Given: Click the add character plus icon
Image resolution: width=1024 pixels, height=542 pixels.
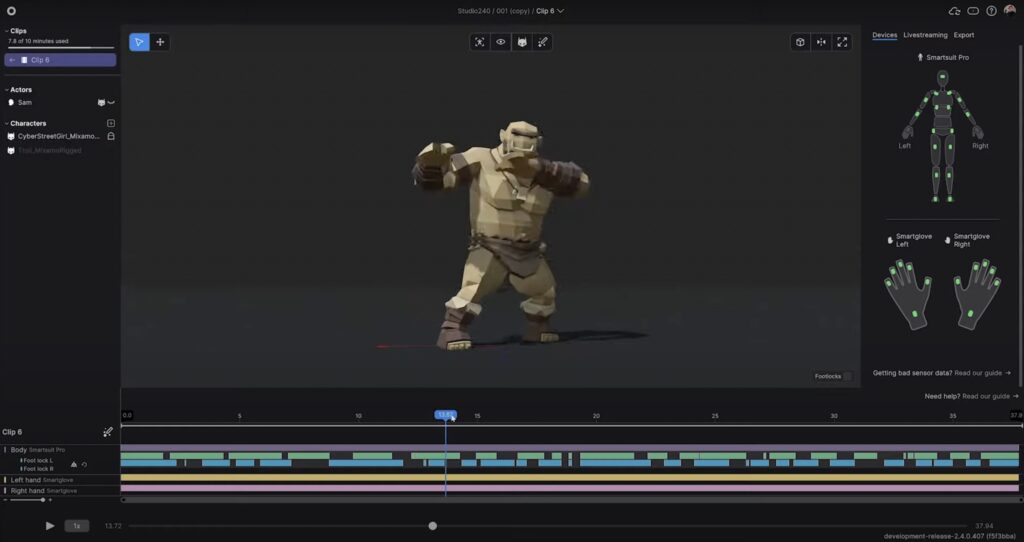Looking at the screenshot, I should (x=111, y=123).
